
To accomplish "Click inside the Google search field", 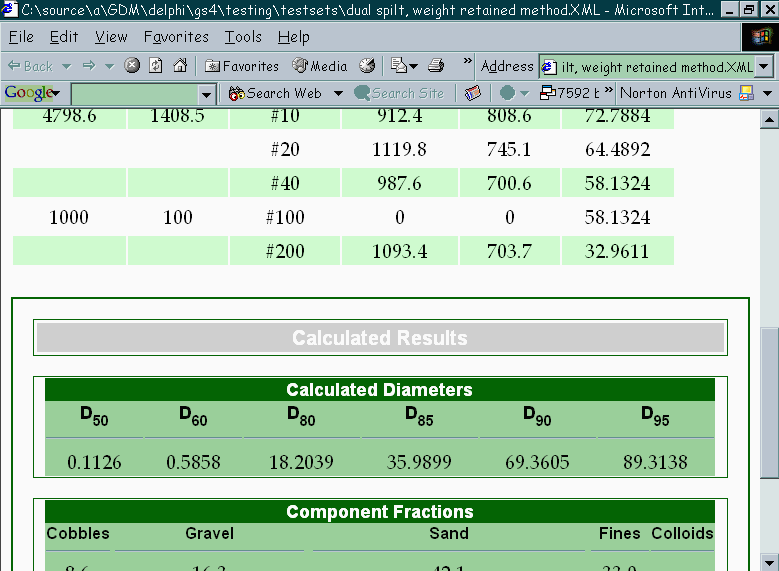I will click(134, 94).
